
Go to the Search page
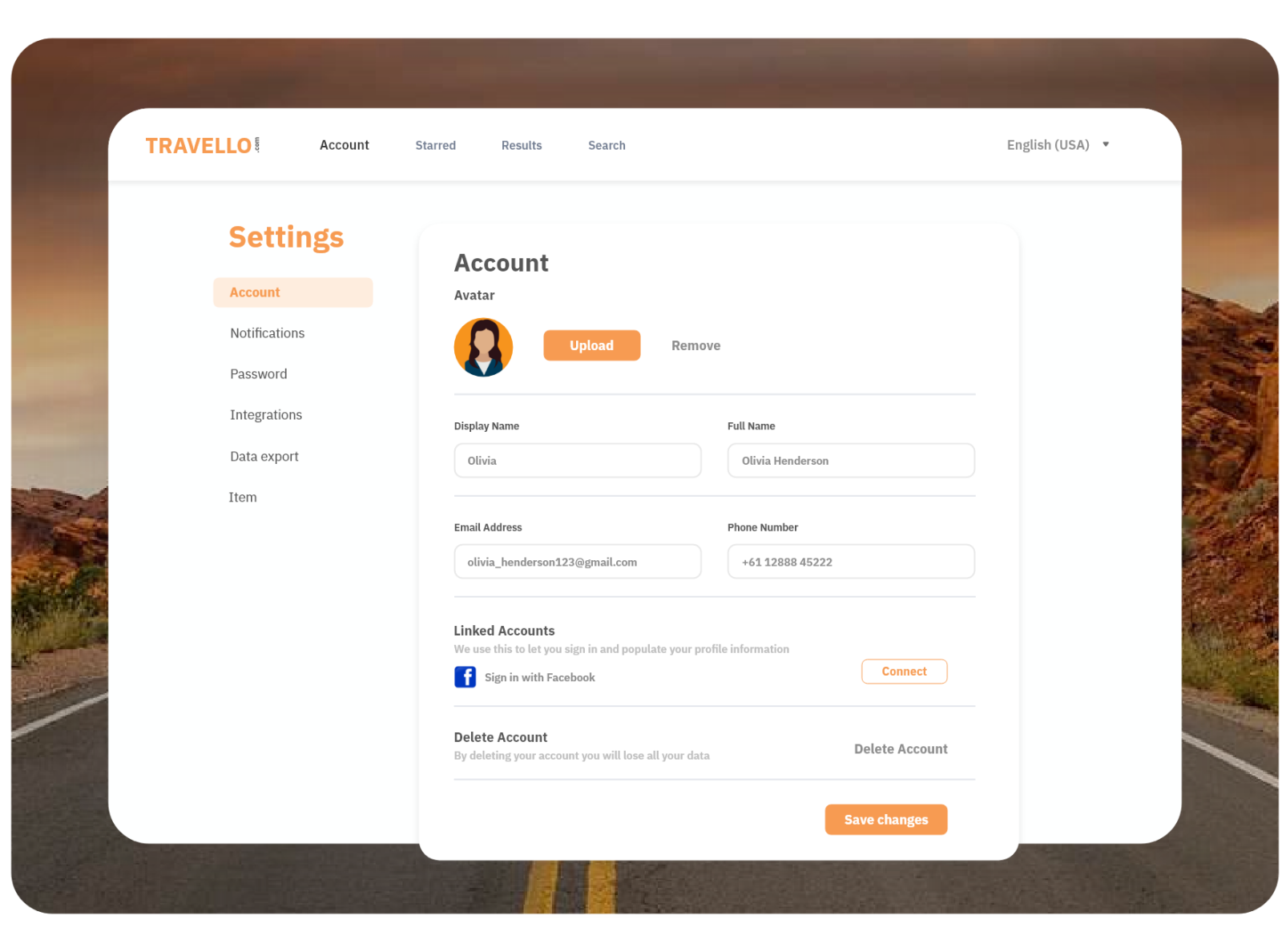(607, 145)
